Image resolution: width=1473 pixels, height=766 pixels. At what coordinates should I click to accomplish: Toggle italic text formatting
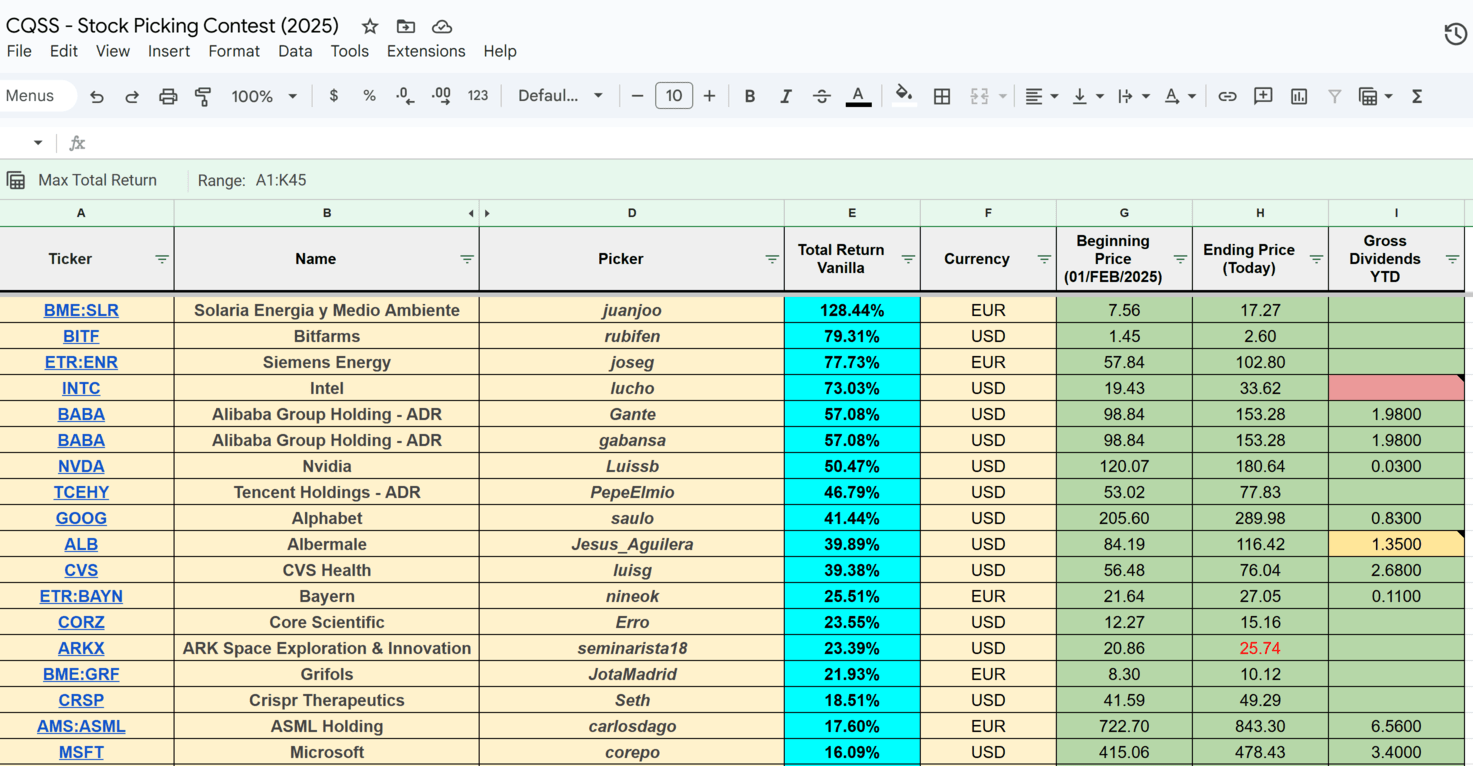point(785,96)
